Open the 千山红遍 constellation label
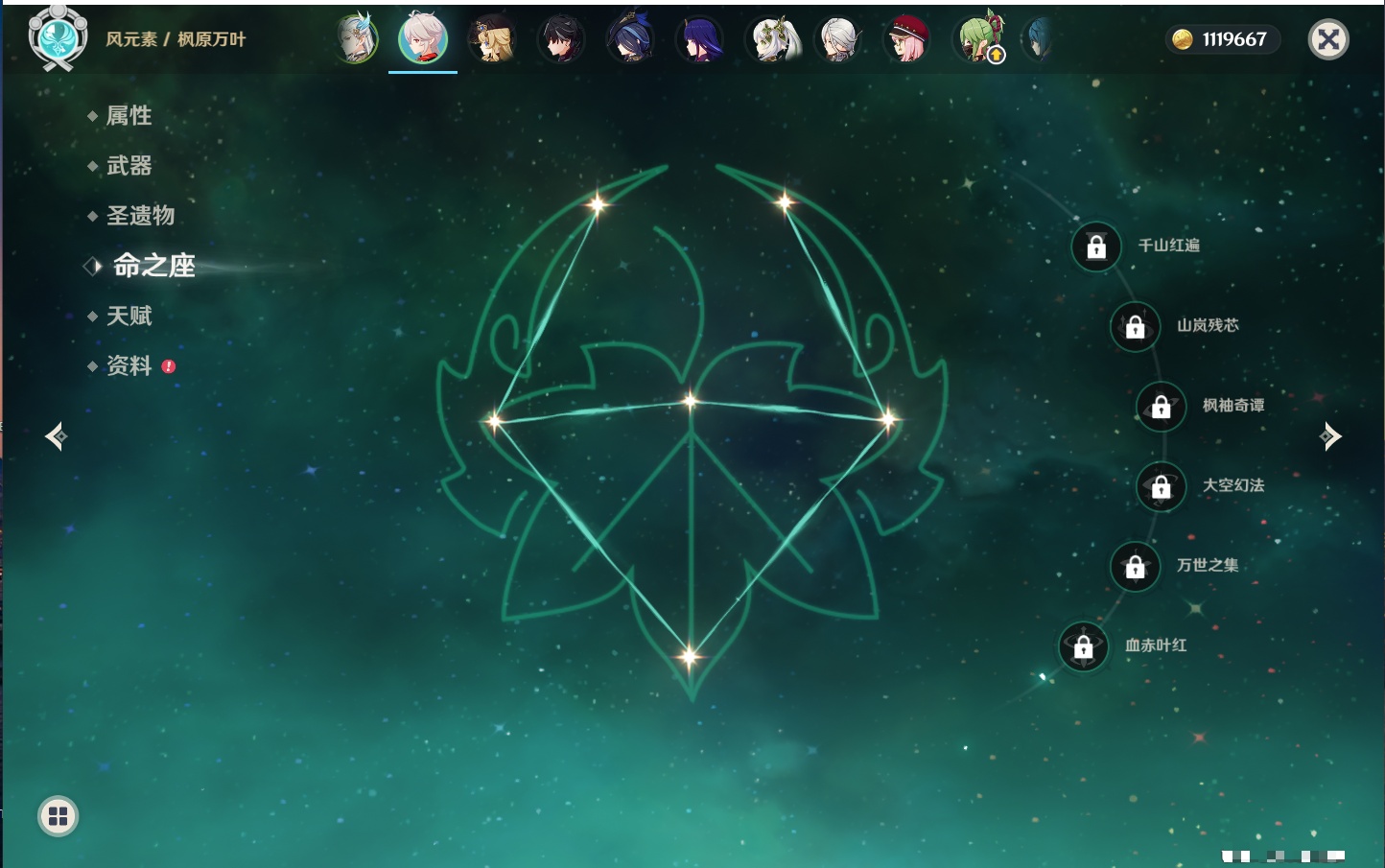The width and height of the screenshot is (1385, 868). (x=1168, y=246)
